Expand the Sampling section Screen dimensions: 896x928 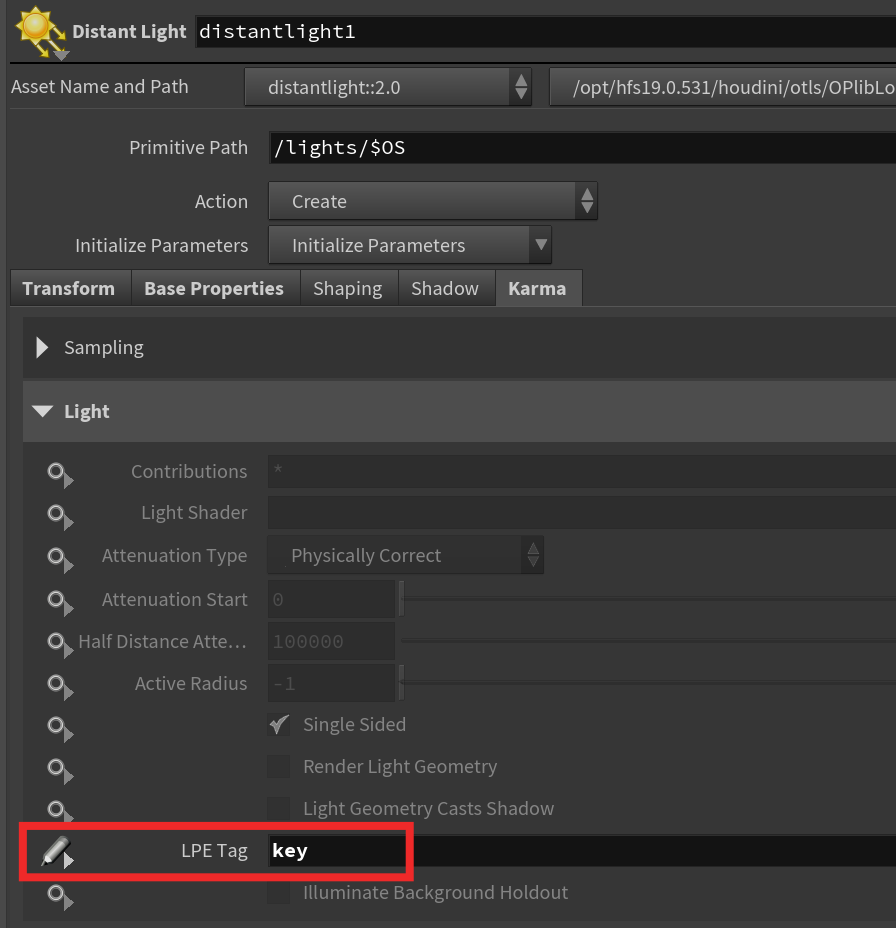42,347
